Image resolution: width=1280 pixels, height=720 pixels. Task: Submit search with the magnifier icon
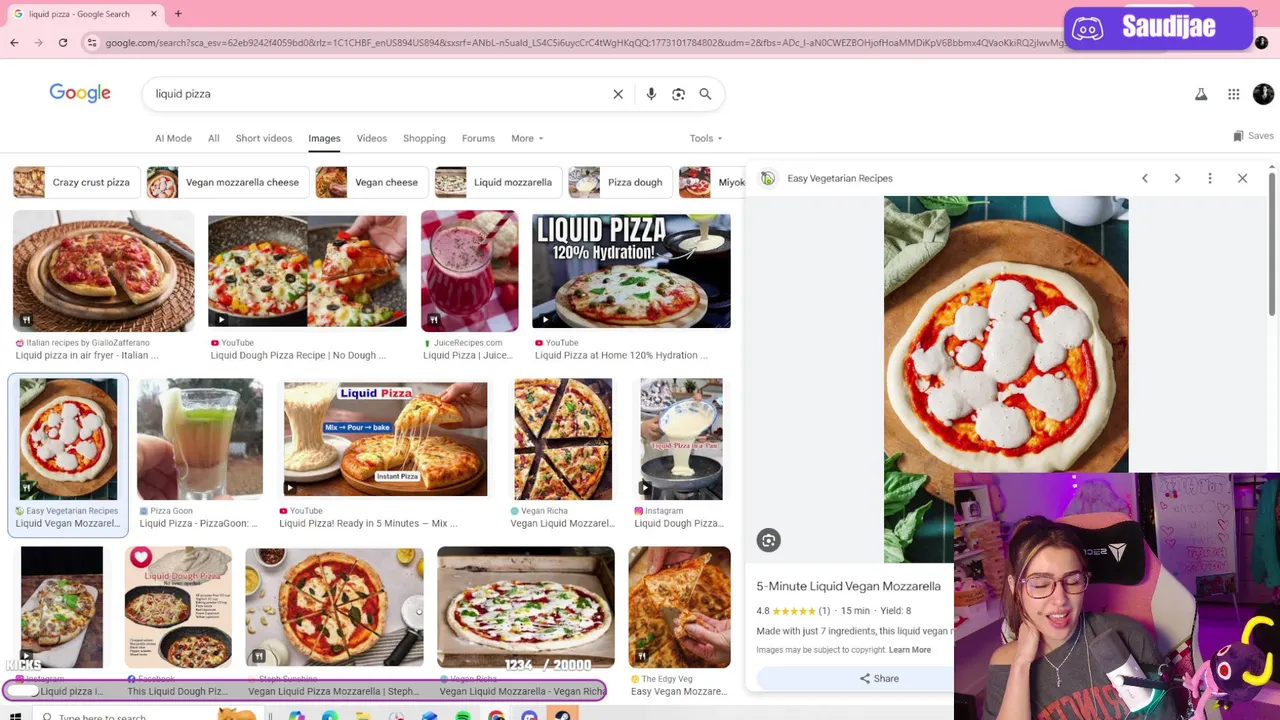click(705, 94)
